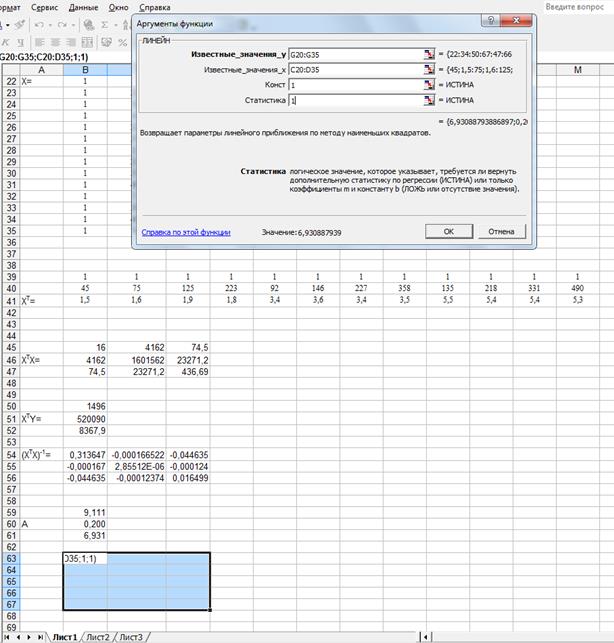
Task: Click the X= label cell in row 22
Action: [x=41, y=81]
